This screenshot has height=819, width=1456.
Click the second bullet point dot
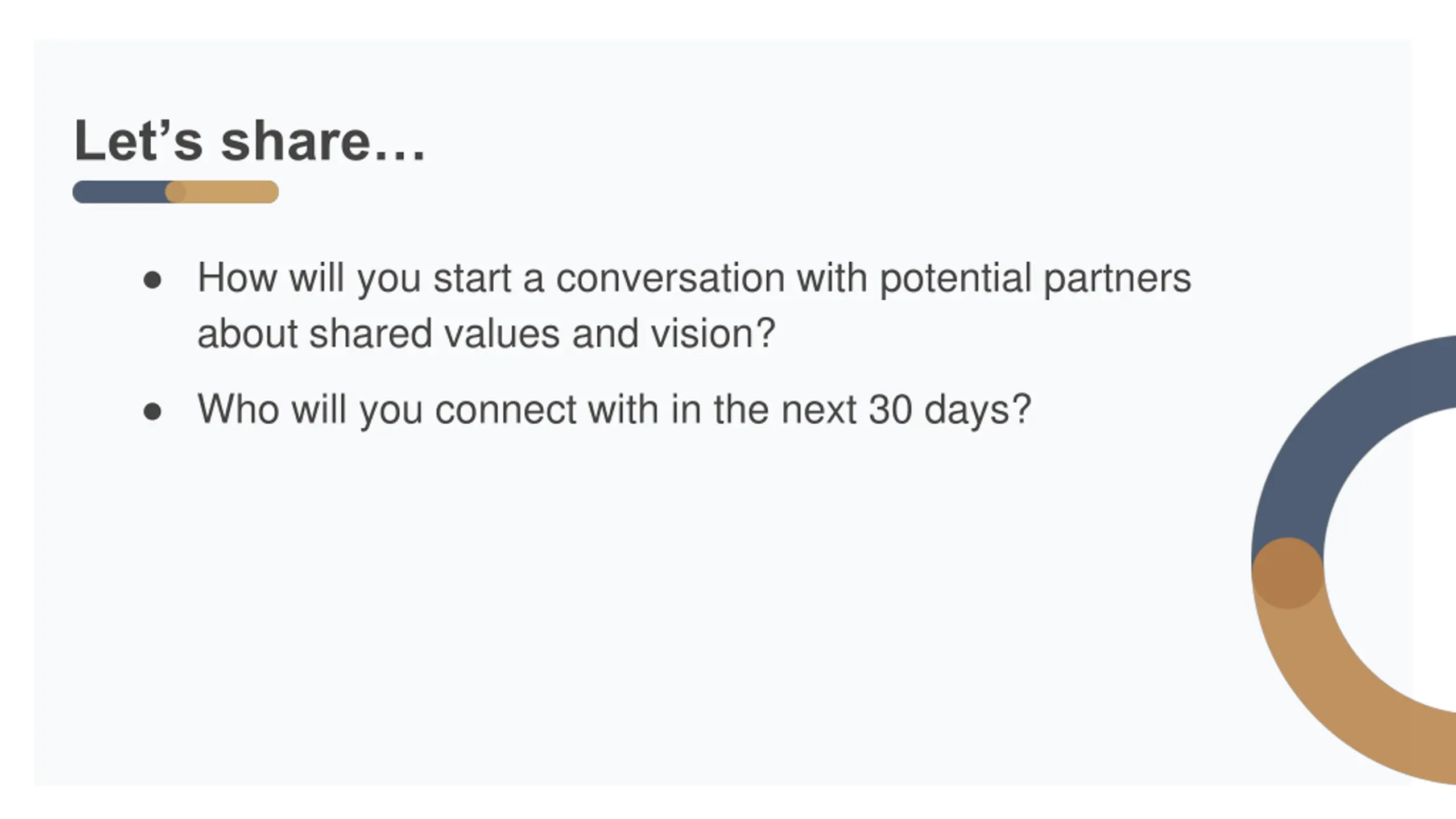(152, 411)
